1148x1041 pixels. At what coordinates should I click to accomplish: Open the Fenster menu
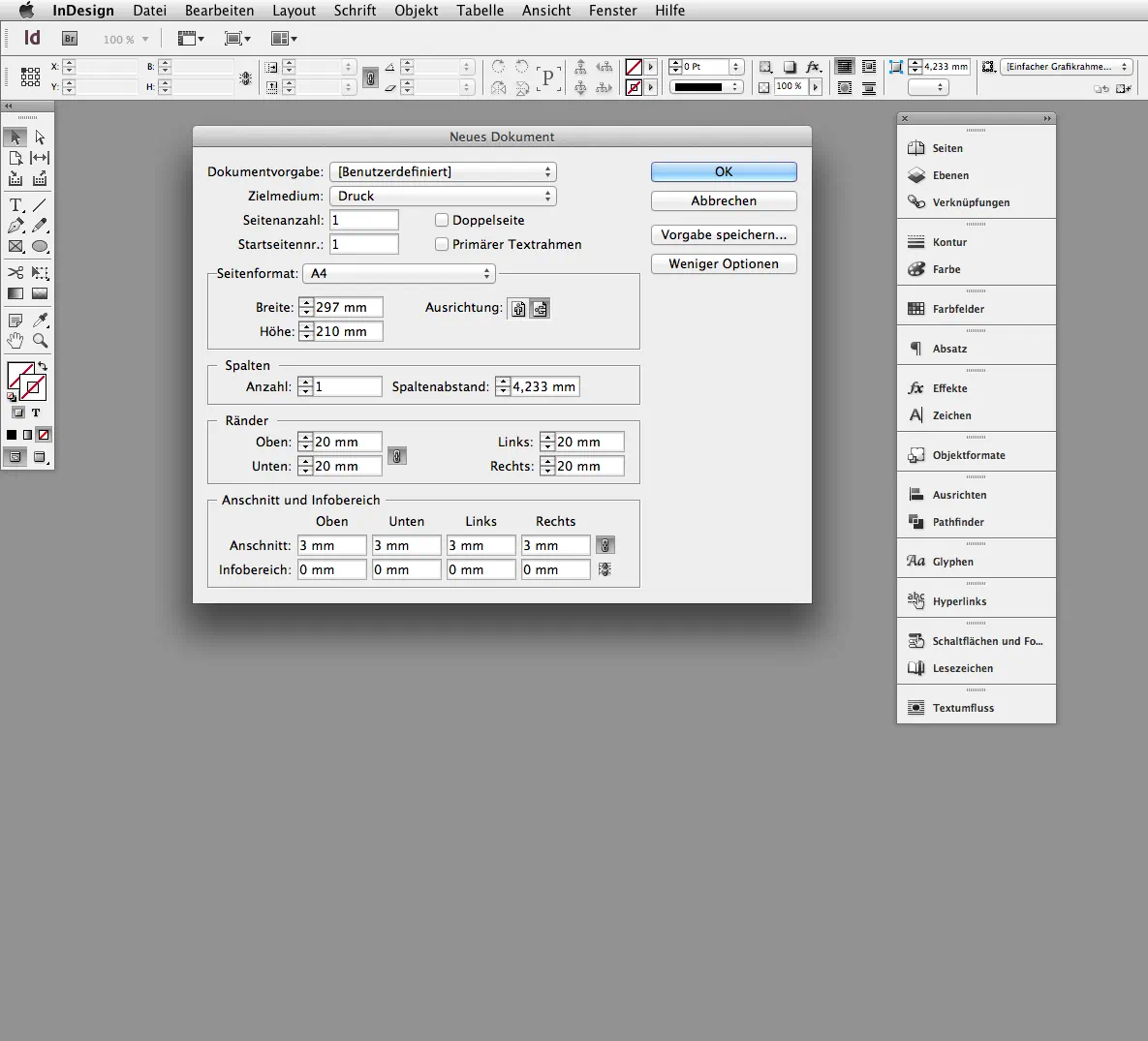click(612, 11)
